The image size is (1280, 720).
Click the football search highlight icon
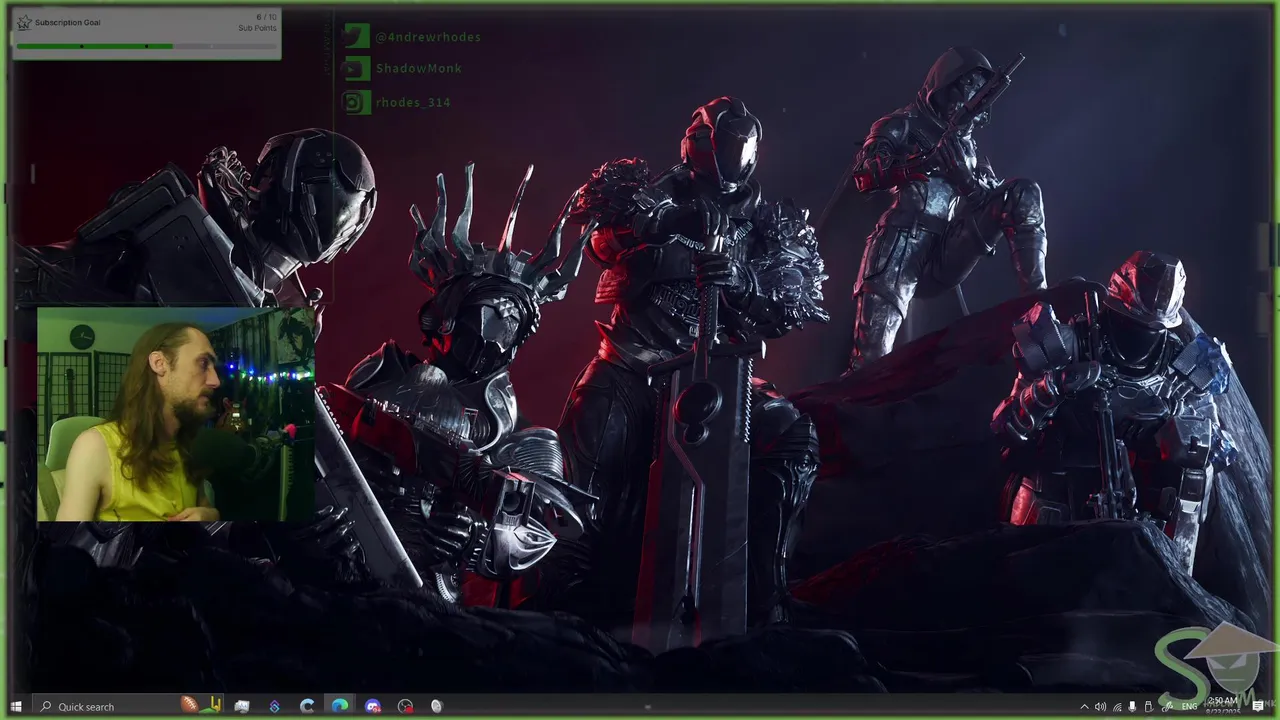tap(200, 705)
